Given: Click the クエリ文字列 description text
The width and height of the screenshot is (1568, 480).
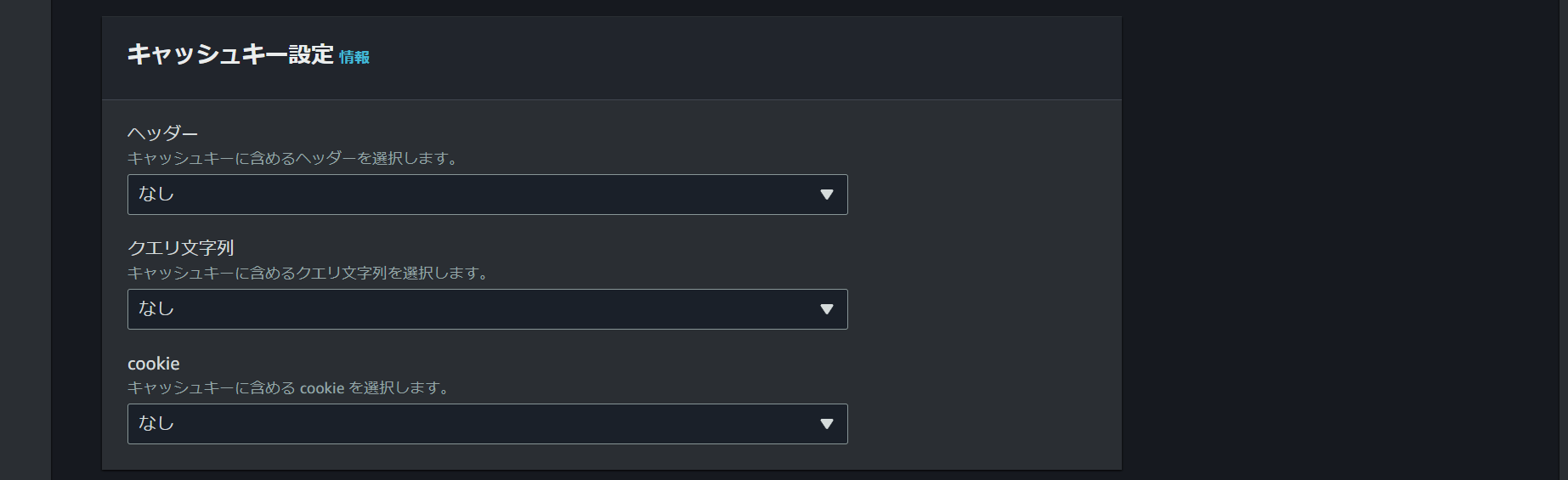Looking at the screenshot, I should click(308, 273).
